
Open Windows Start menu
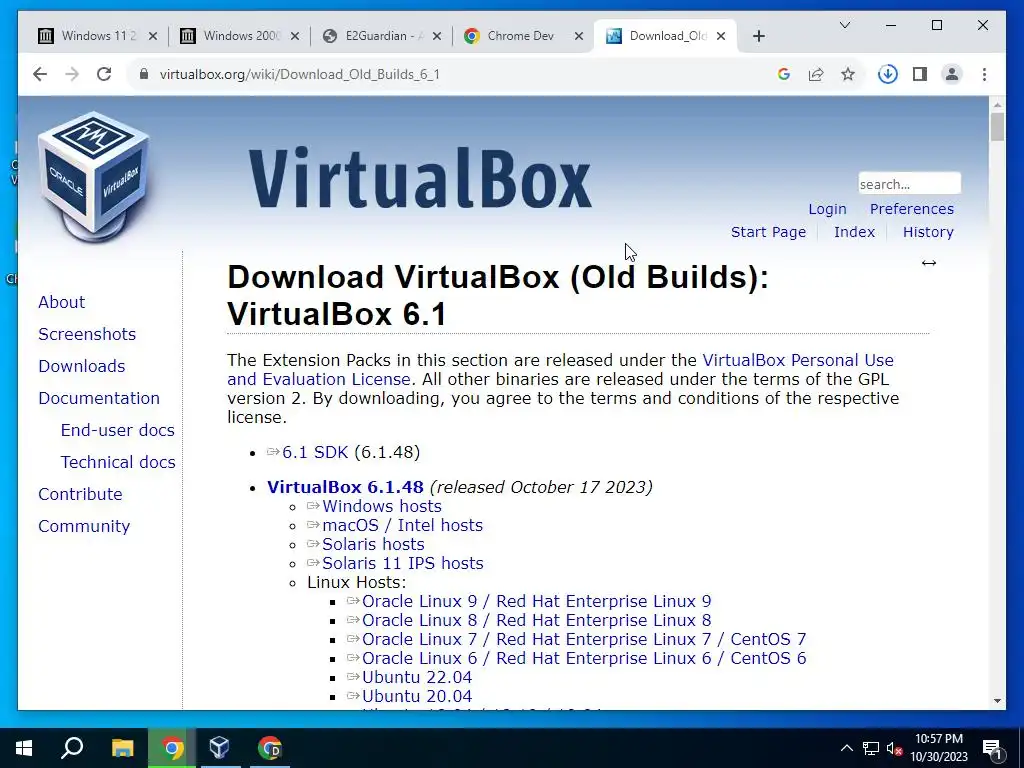[24, 748]
